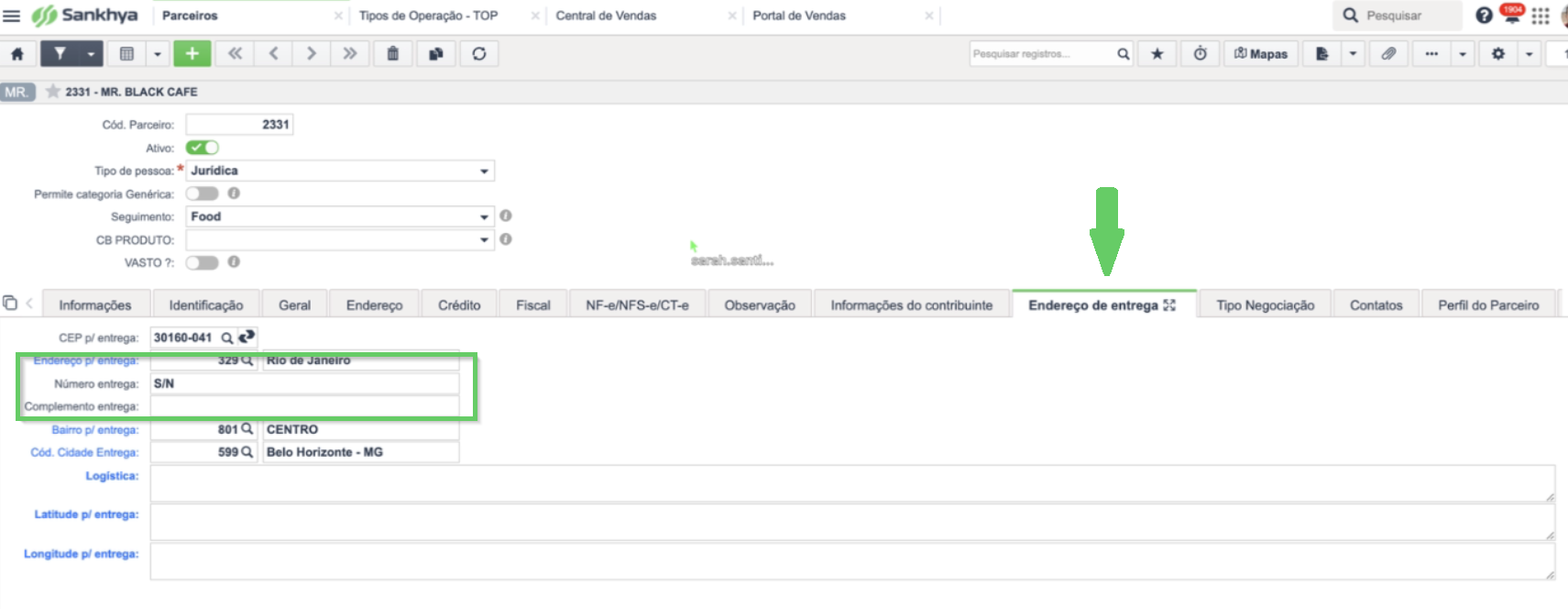
Task: Open the hamburger main menu
Action: coord(12,16)
